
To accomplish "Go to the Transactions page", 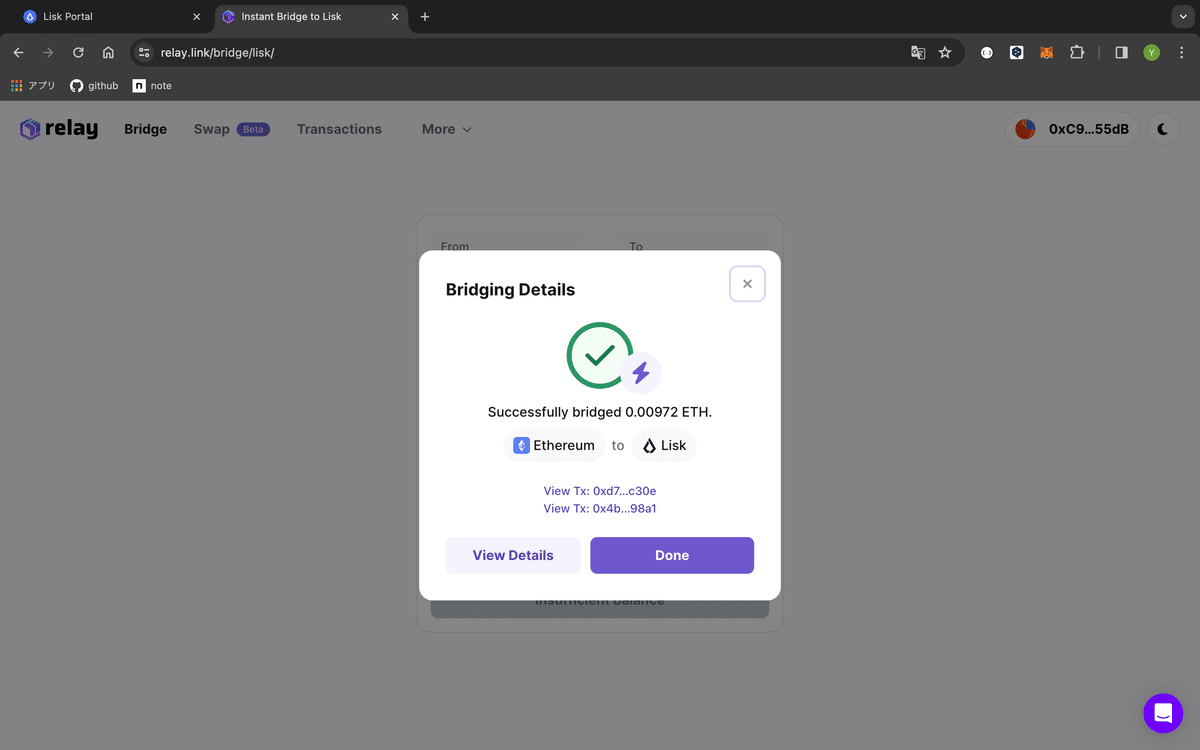I will pyautogui.click(x=339, y=129).
